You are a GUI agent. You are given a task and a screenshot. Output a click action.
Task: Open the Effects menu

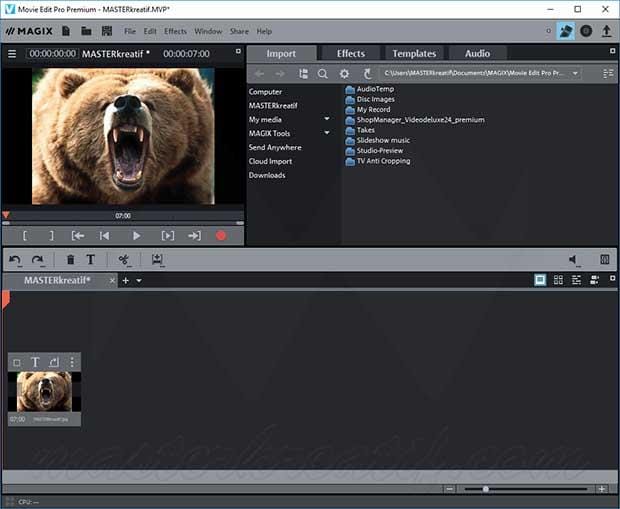click(x=175, y=31)
